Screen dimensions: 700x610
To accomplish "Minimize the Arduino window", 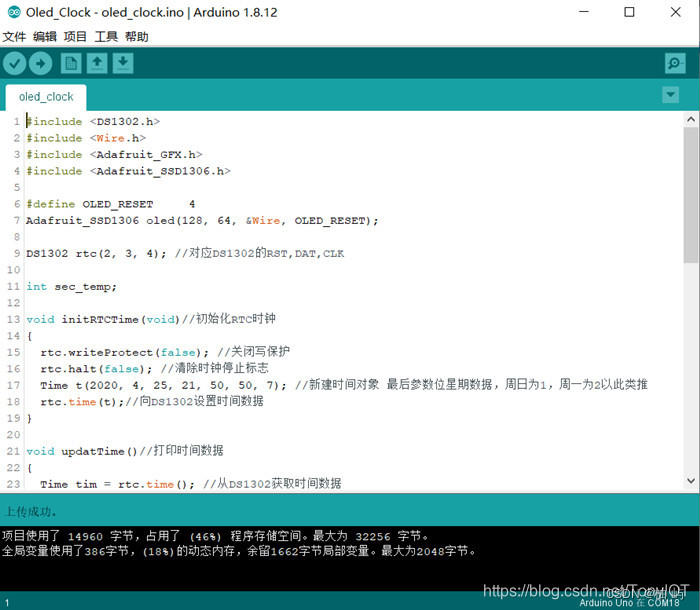I will coord(584,12).
